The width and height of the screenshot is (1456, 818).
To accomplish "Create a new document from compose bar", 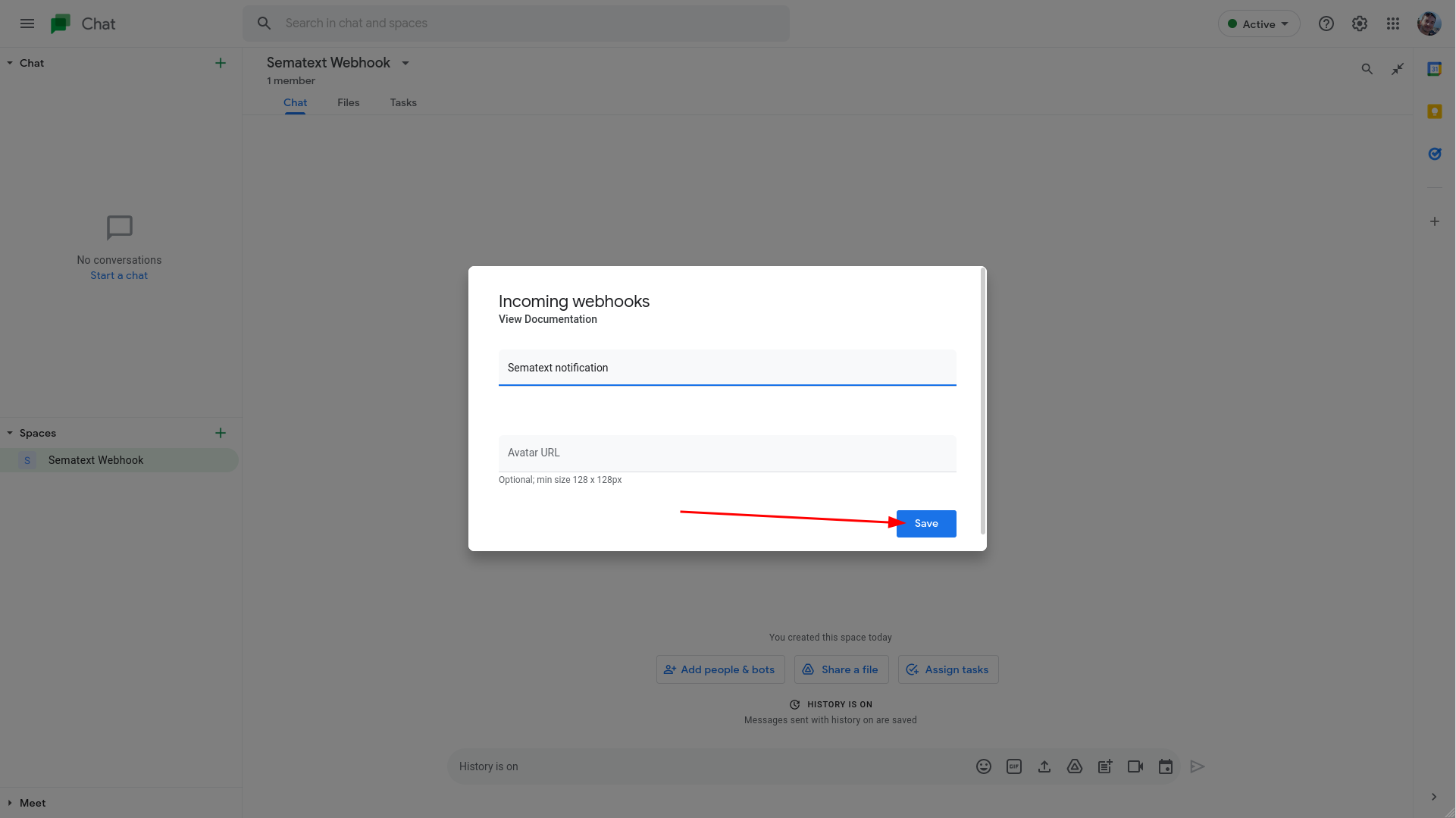I will coord(1104,766).
